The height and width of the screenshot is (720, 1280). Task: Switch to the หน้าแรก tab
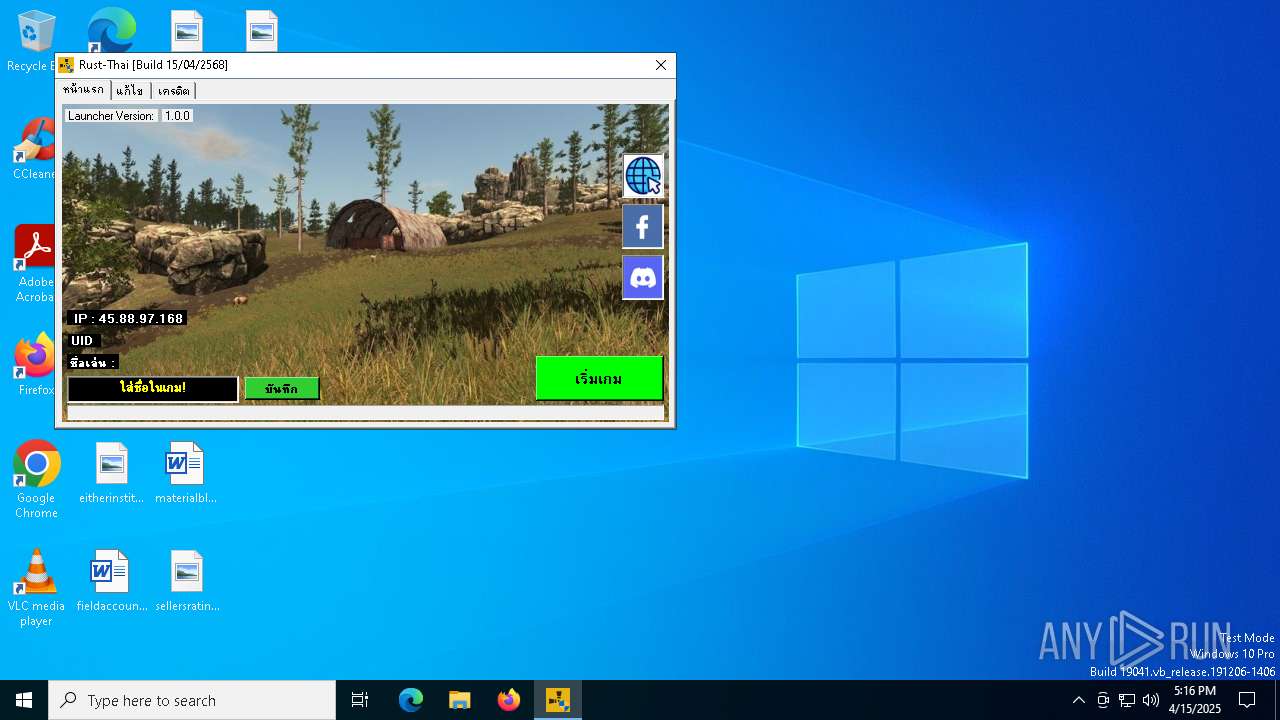coord(83,90)
